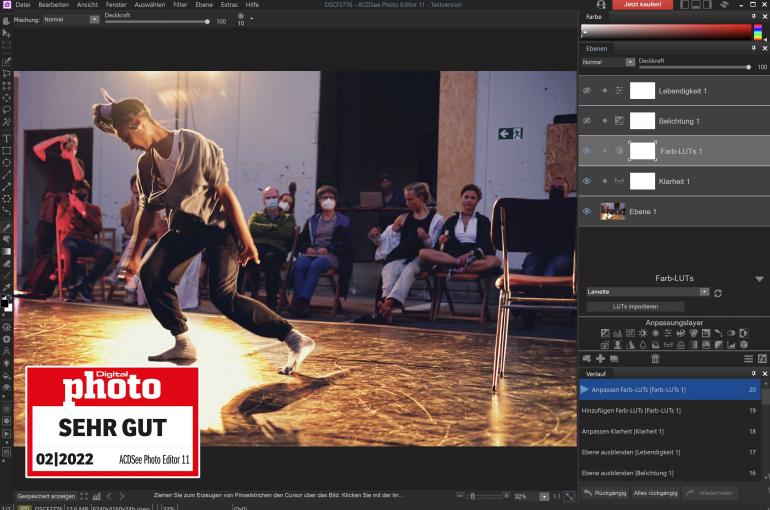Image resolution: width=770 pixels, height=510 pixels.
Task: Click the Rückgängig undo button
Action: (605, 493)
